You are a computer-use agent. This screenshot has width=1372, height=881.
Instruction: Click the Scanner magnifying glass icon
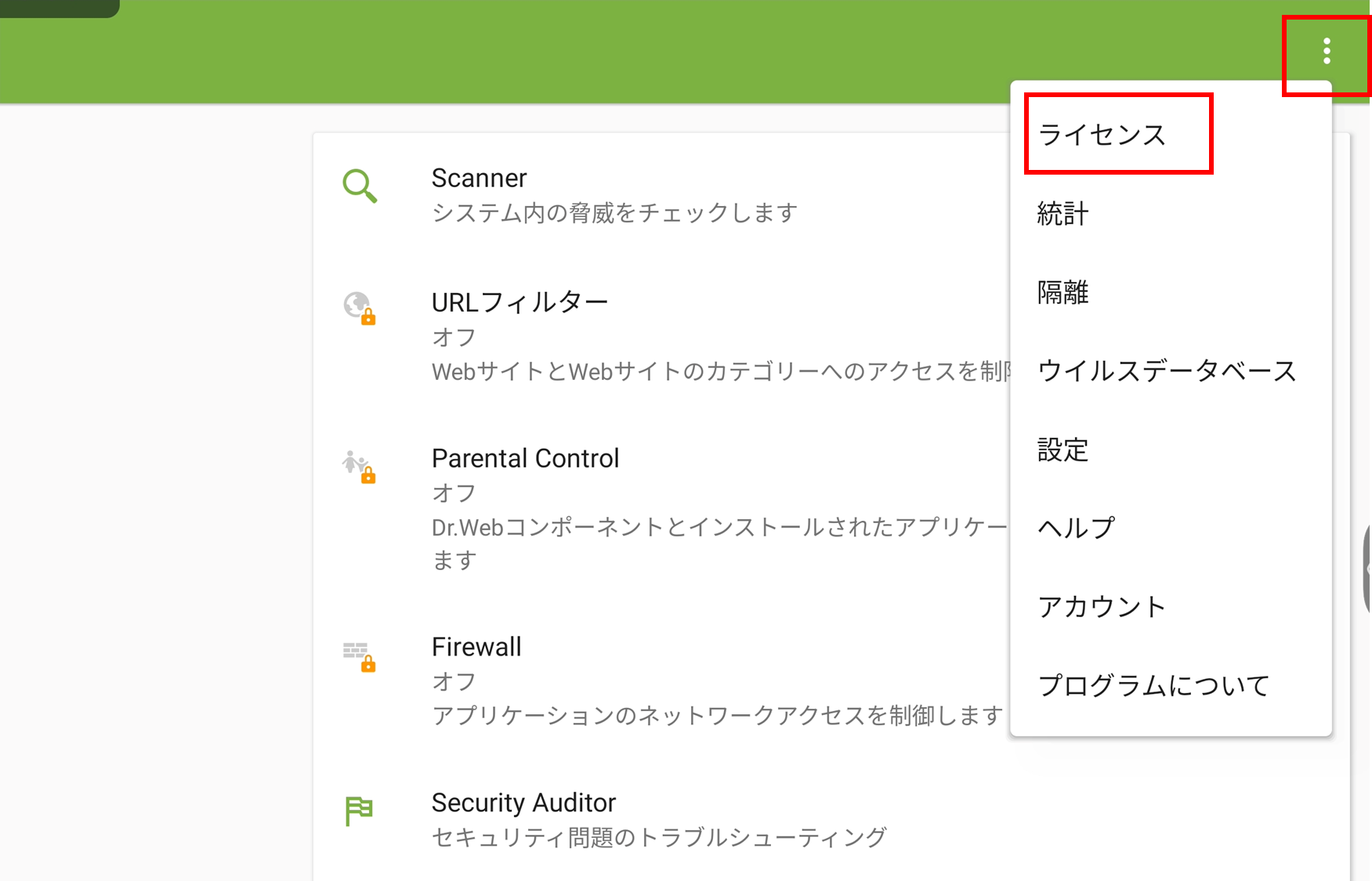pos(360,186)
